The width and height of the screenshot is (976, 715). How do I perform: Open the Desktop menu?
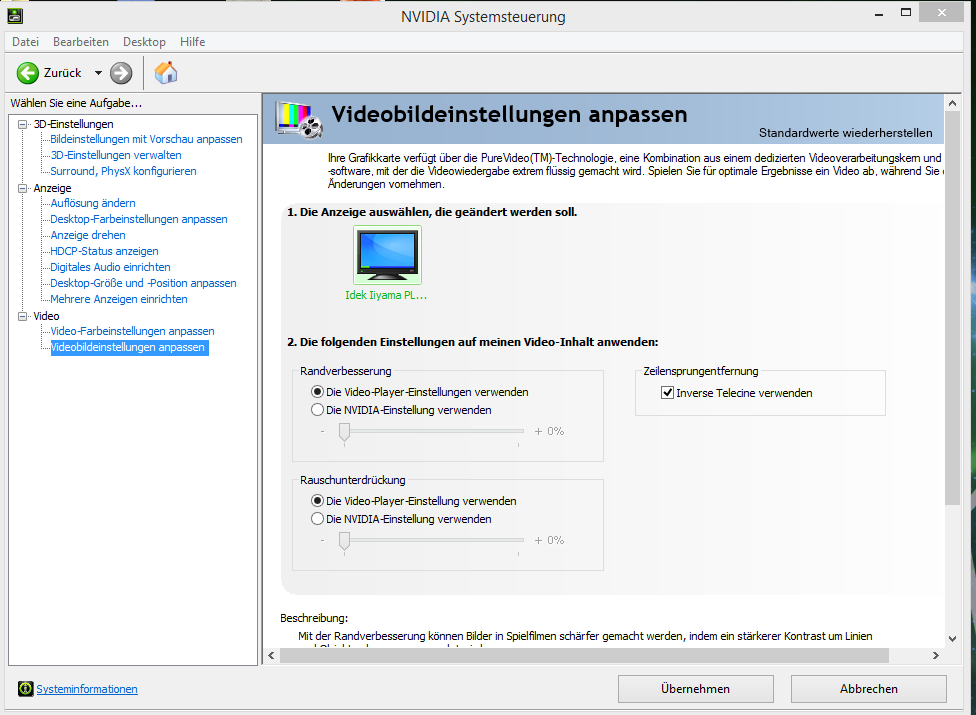click(x=144, y=42)
